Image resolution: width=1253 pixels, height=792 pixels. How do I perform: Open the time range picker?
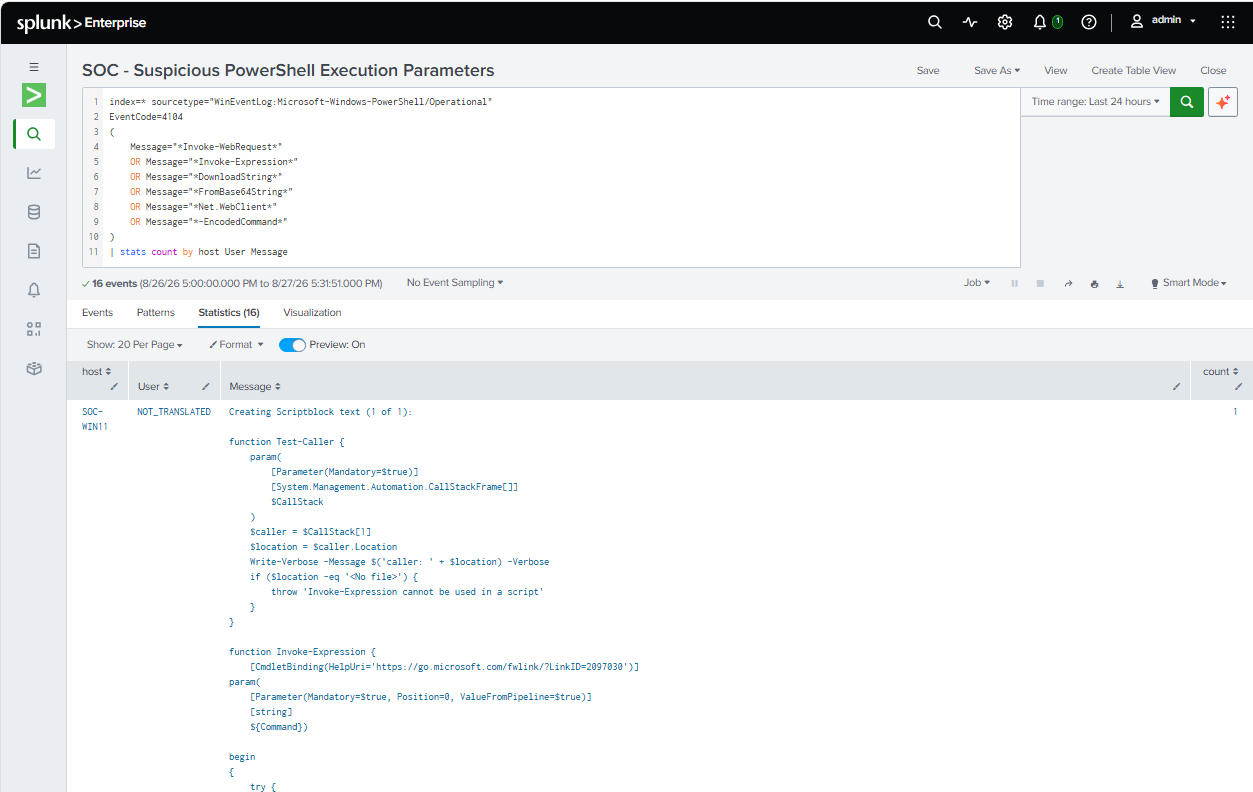tap(1096, 101)
